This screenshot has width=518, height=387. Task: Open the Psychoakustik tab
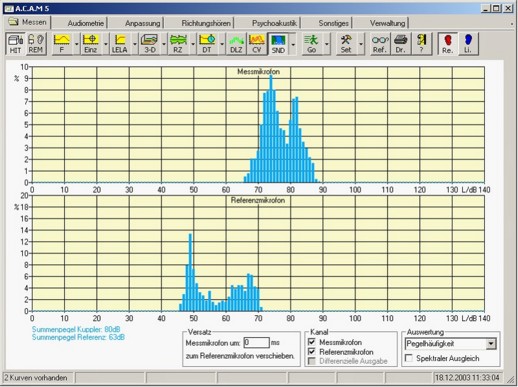pos(274,23)
